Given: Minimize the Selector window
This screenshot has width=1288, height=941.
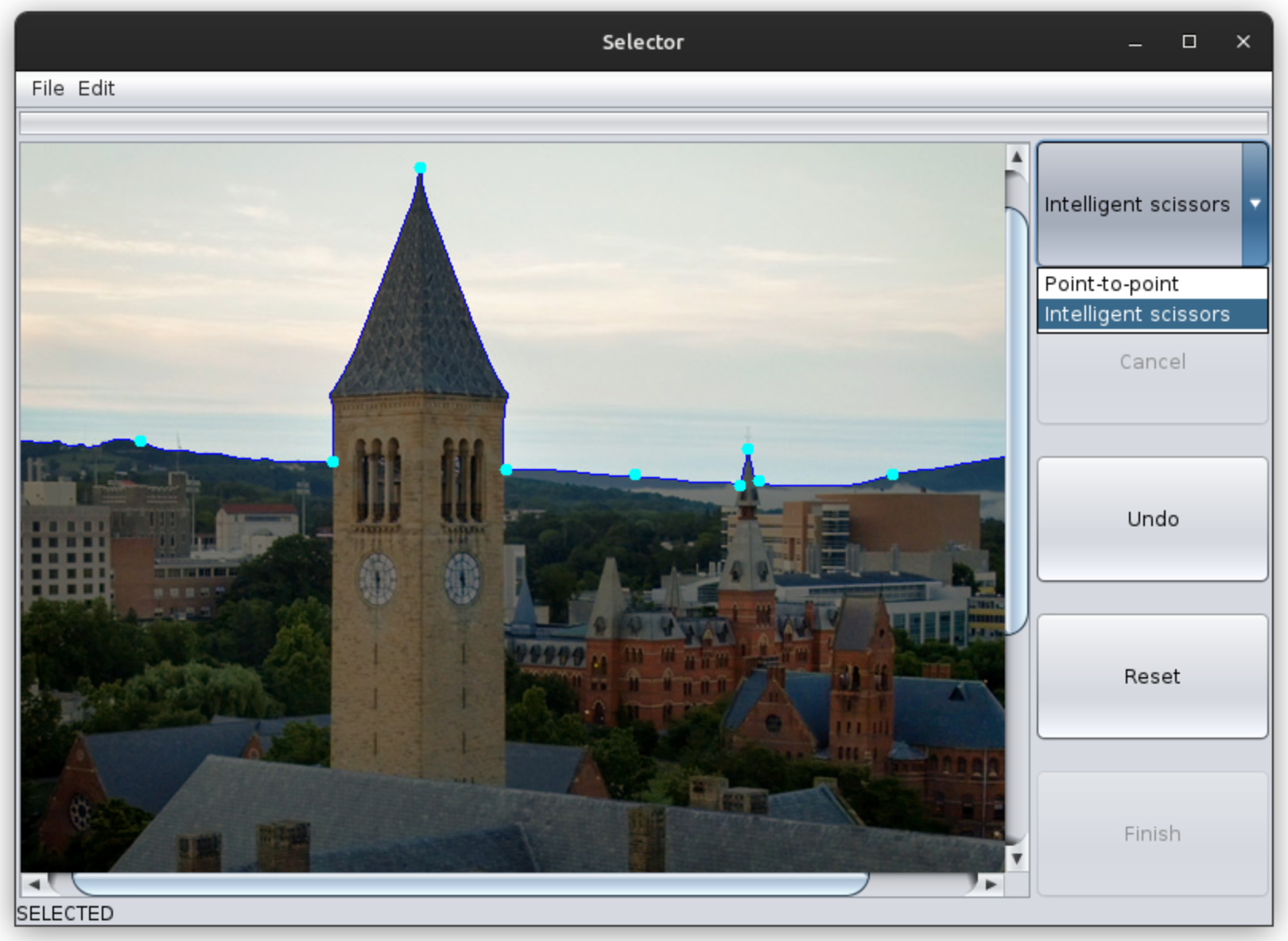Looking at the screenshot, I should tap(1135, 42).
